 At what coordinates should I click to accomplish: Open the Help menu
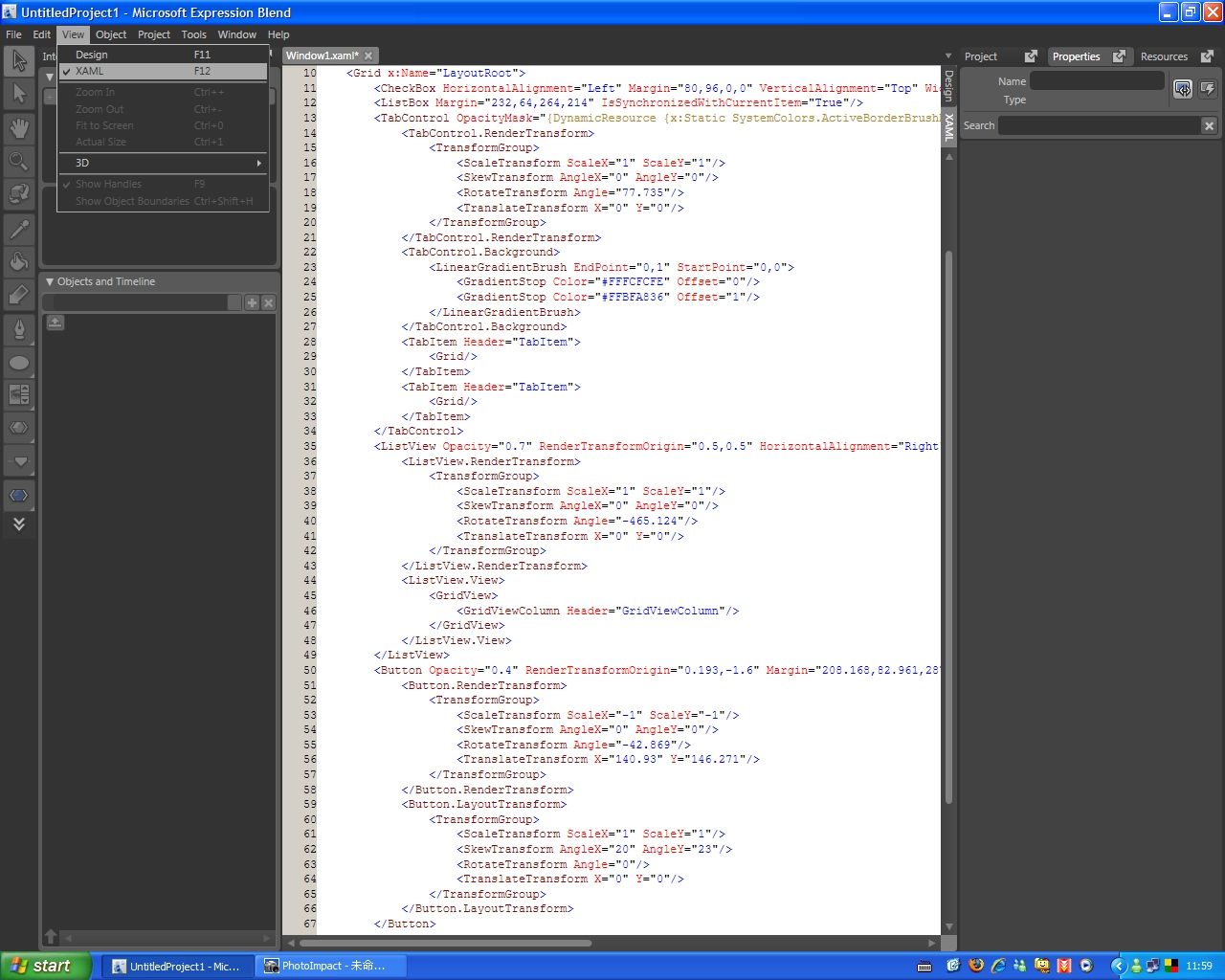pos(278,34)
